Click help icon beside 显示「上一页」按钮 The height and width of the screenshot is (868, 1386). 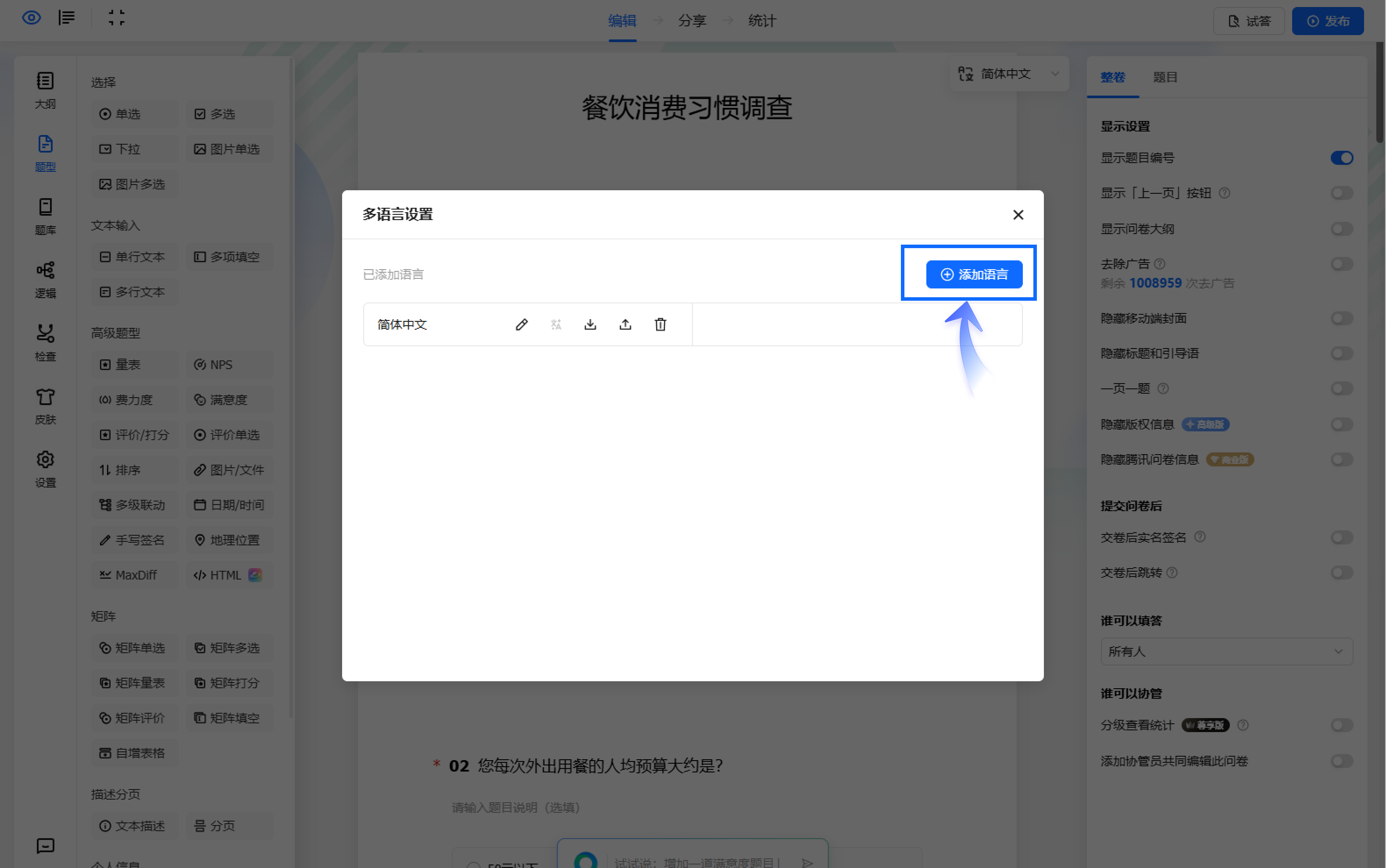(x=1225, y=193)
